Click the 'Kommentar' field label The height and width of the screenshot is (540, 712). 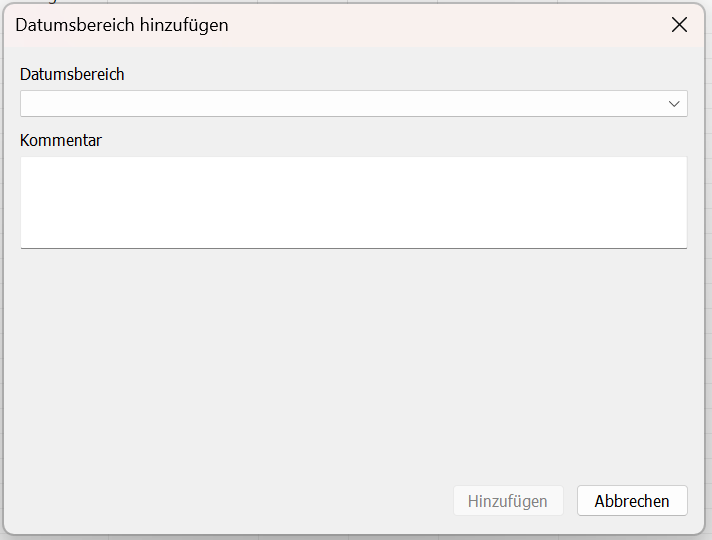tap(60, 140)
